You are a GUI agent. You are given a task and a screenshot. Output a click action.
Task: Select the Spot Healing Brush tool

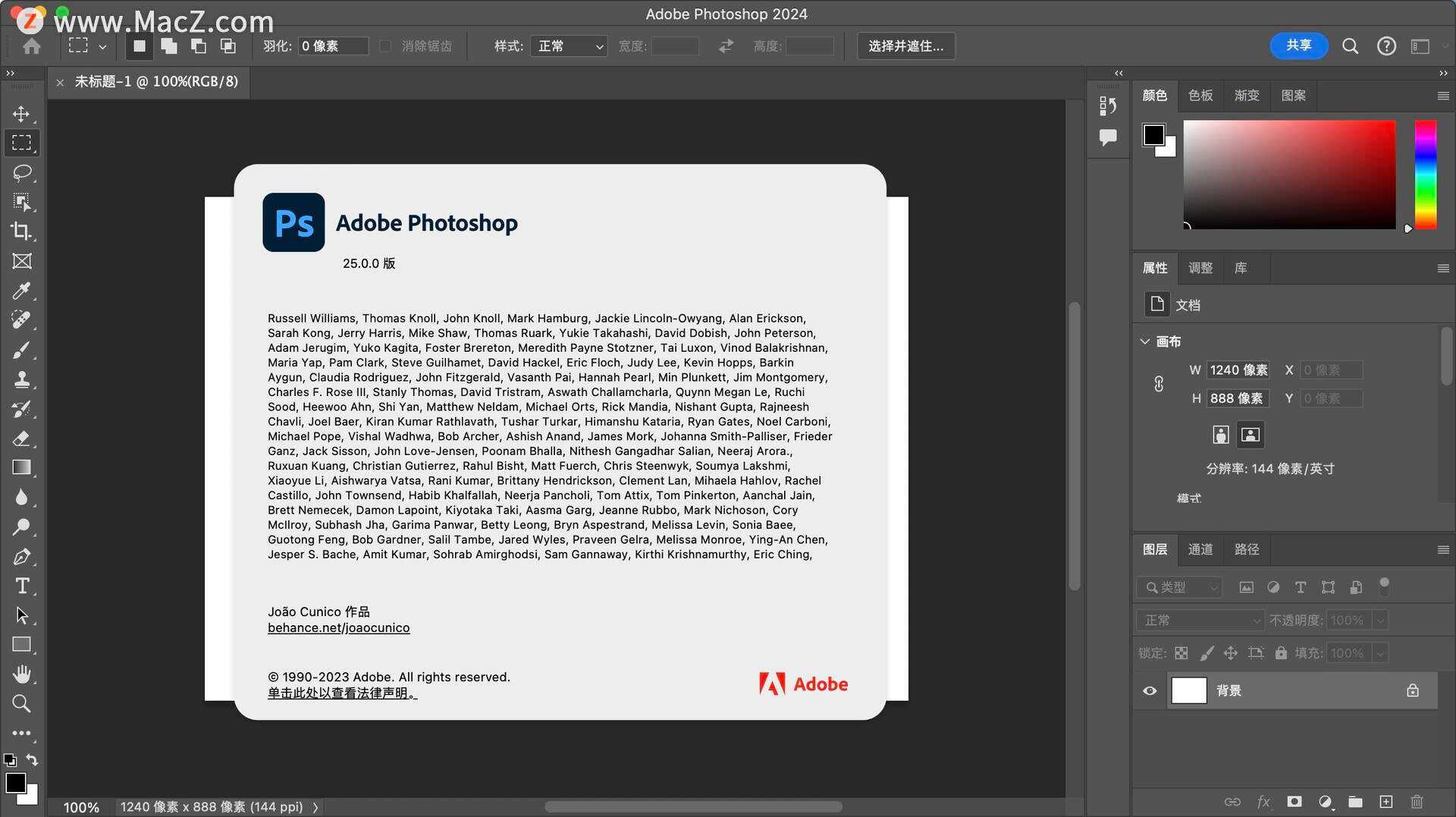pyautogui.click(x=21, y=320)
